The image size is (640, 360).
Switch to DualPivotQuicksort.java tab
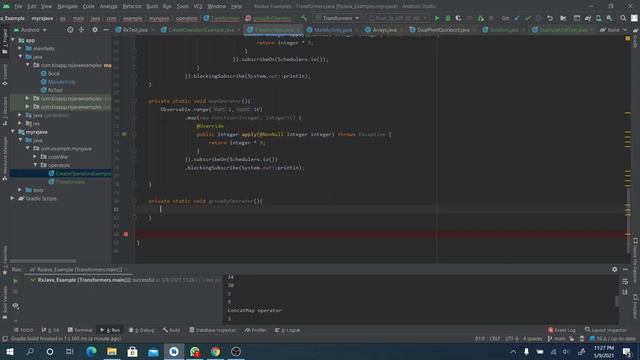point(443,30)
